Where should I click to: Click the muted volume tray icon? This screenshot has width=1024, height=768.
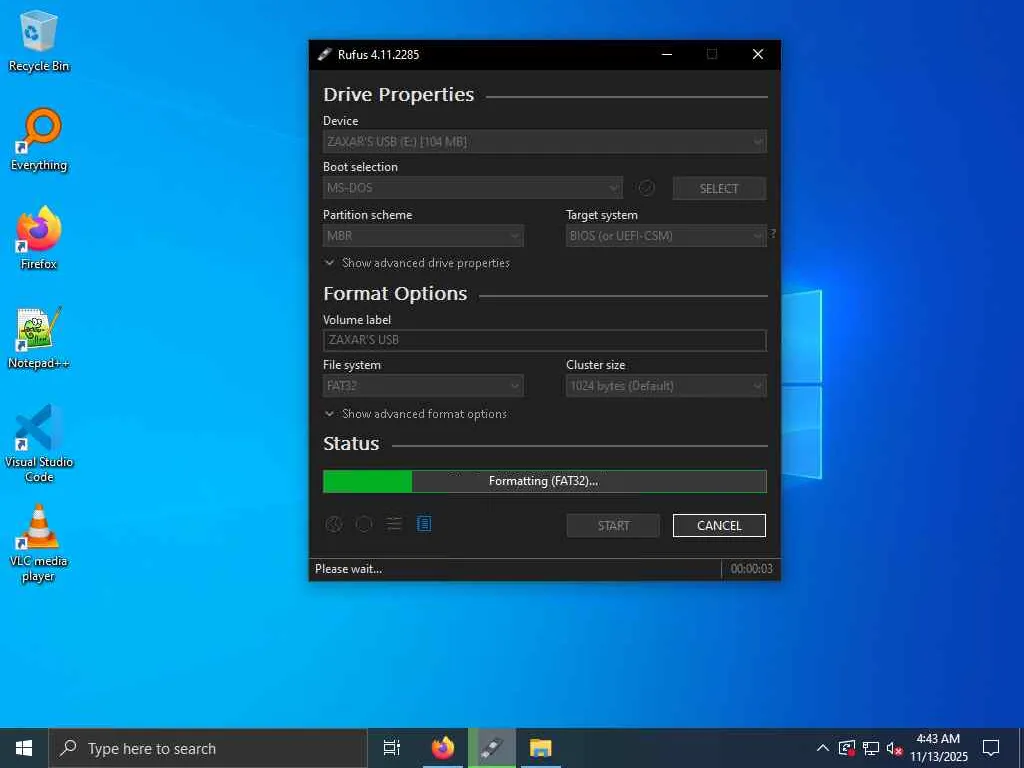pyautogui.click(x=895, y=748)
